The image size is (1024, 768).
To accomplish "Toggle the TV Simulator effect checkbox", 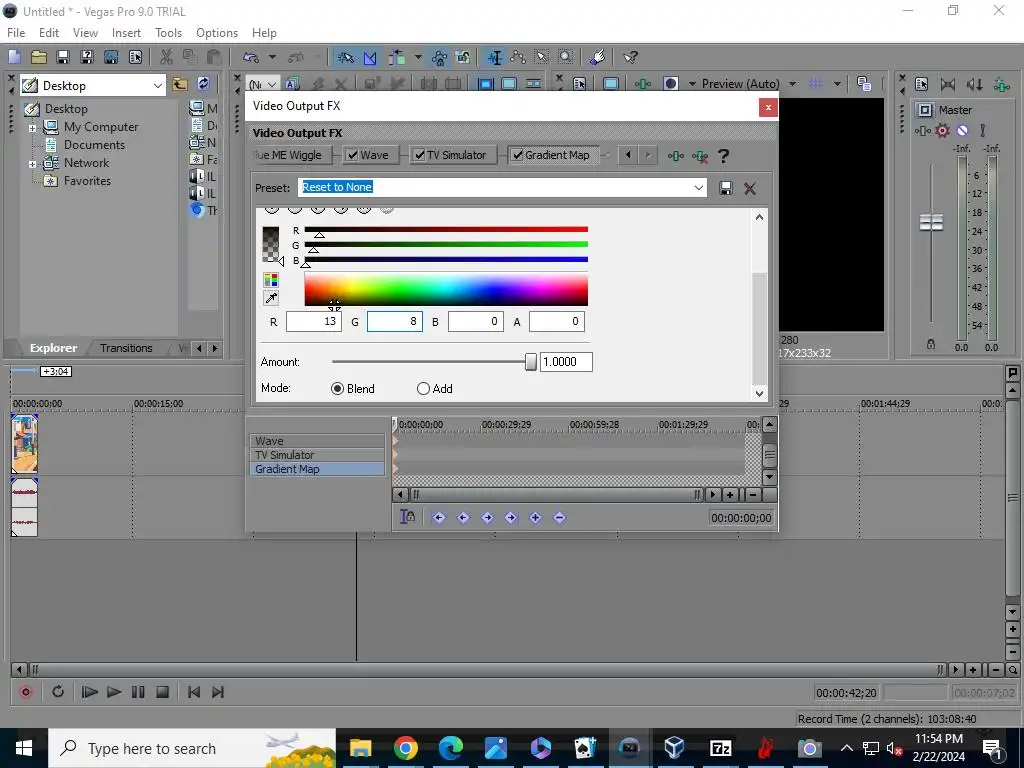I will [x=420, y=155].
